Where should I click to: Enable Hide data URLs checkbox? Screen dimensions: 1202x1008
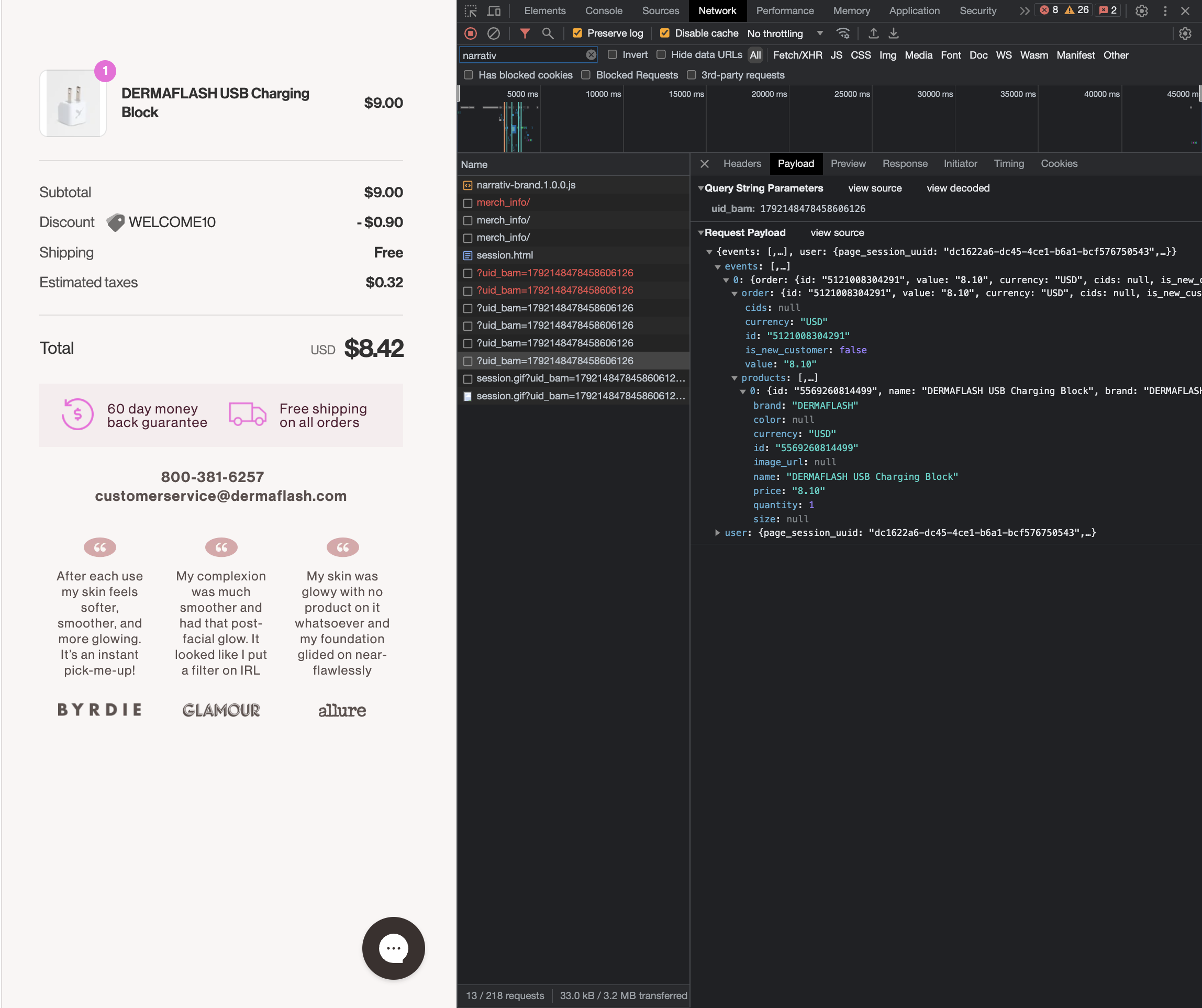(661, 55)
